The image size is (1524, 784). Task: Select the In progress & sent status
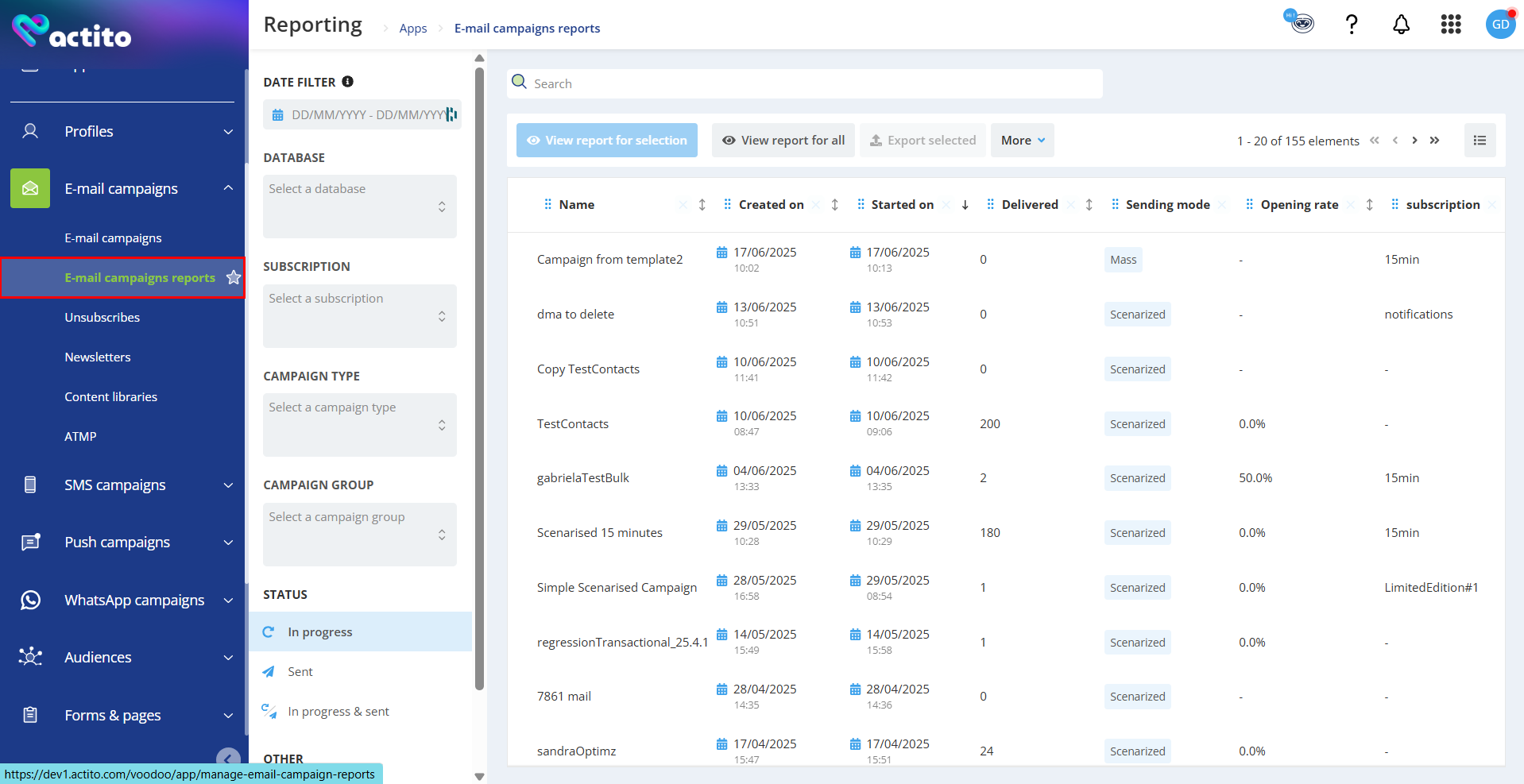(360, 711)
